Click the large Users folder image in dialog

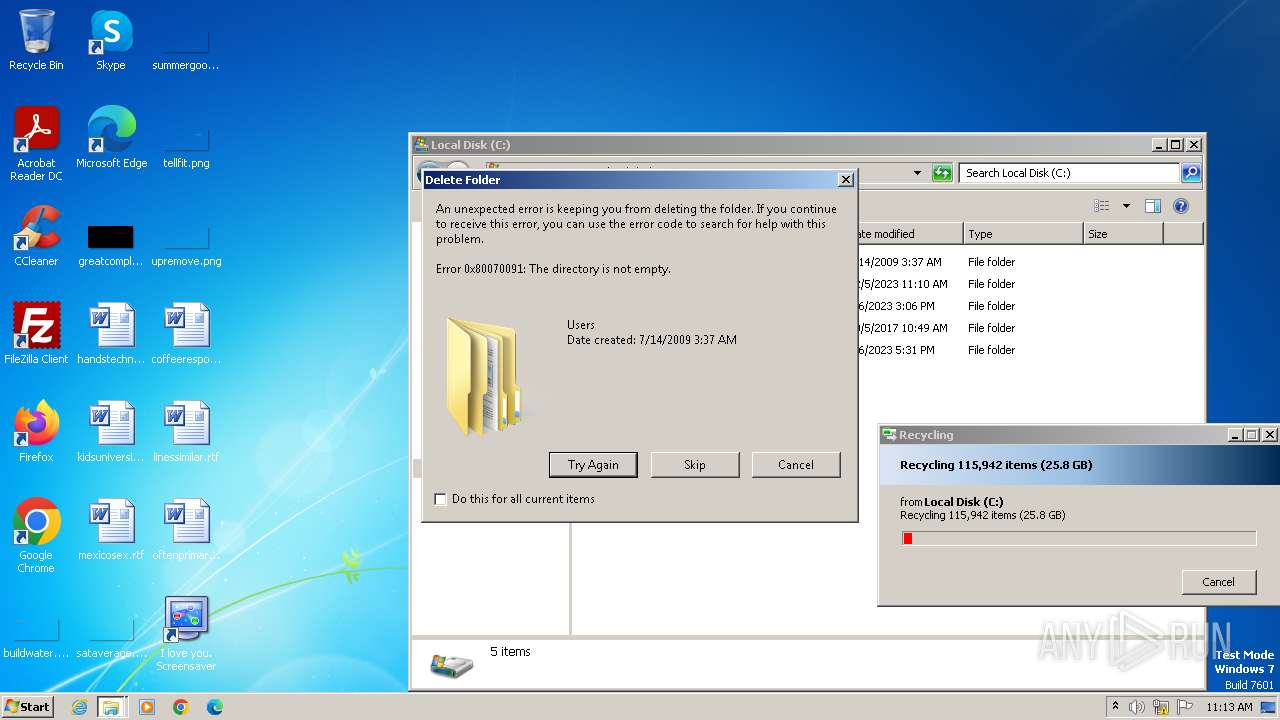click(x=484, y=375)
